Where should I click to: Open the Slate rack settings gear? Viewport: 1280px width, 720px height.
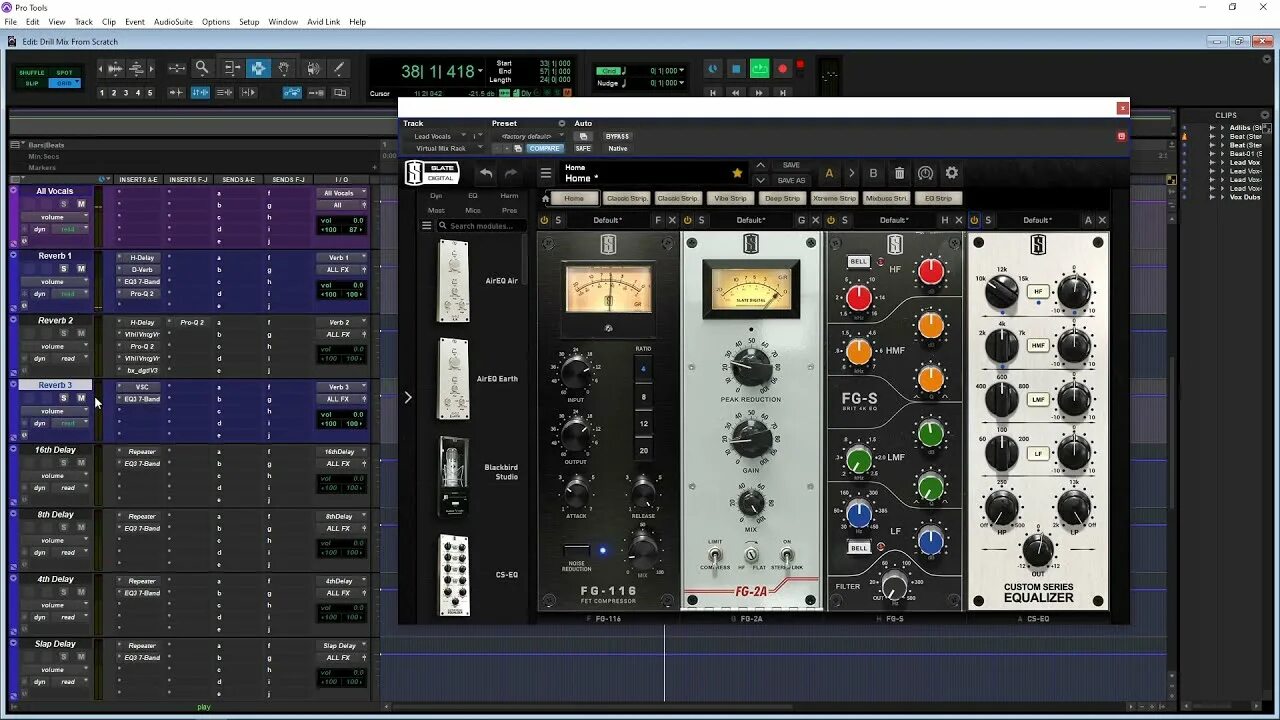coord(952,173)
